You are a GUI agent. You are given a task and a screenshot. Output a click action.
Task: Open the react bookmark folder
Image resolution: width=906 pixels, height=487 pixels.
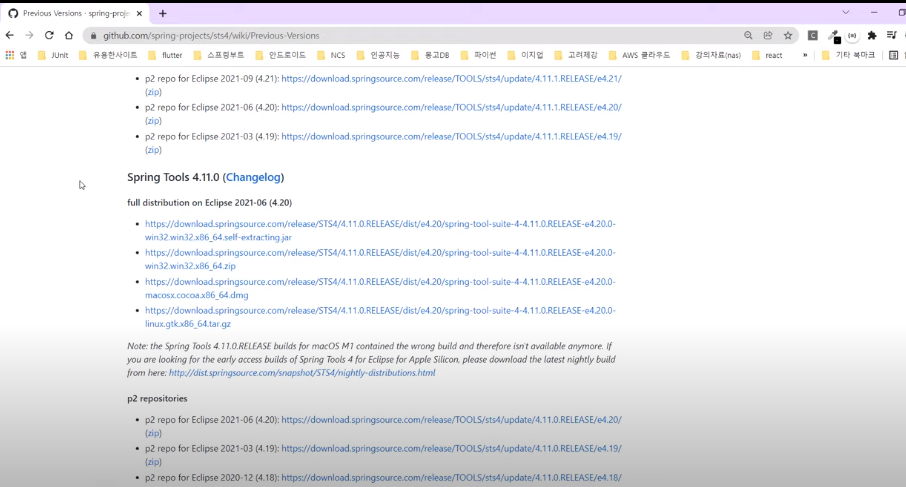[x=767, y=55]
